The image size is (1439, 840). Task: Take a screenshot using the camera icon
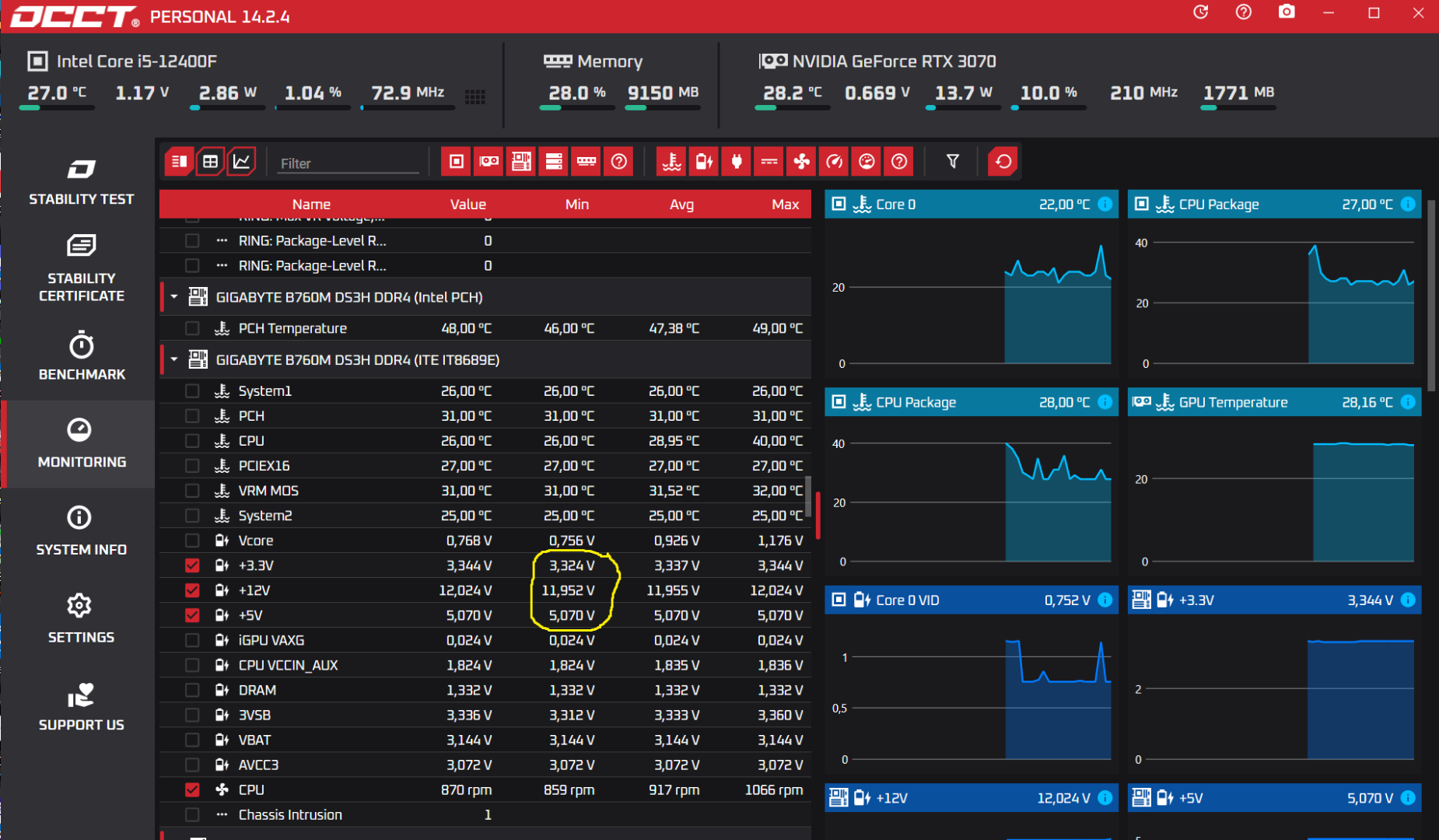1287,12
